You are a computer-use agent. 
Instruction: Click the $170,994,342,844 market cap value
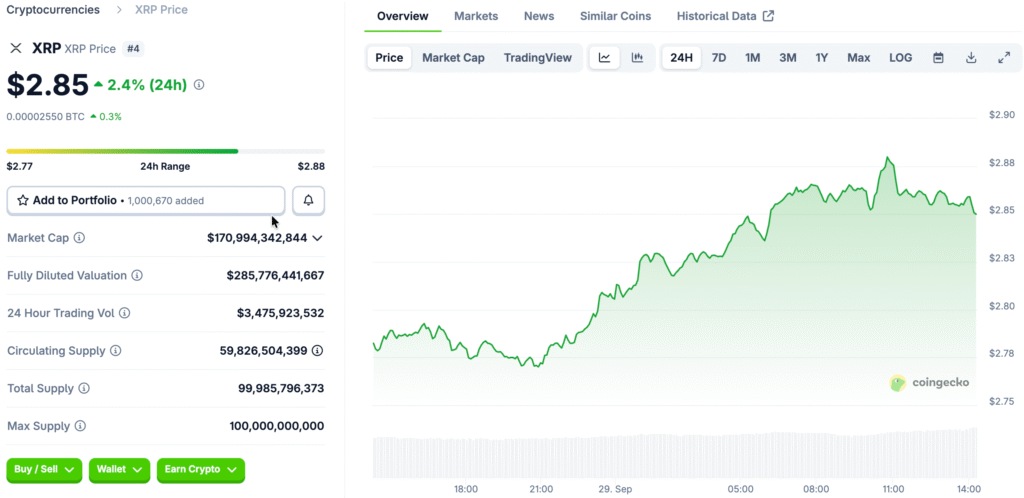point(257,238)
